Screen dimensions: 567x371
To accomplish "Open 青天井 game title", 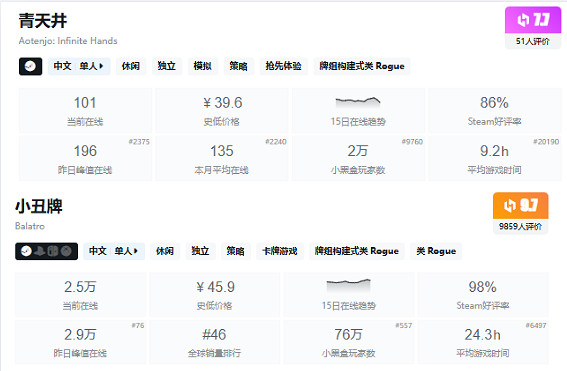I will click(x=43, y=21).
